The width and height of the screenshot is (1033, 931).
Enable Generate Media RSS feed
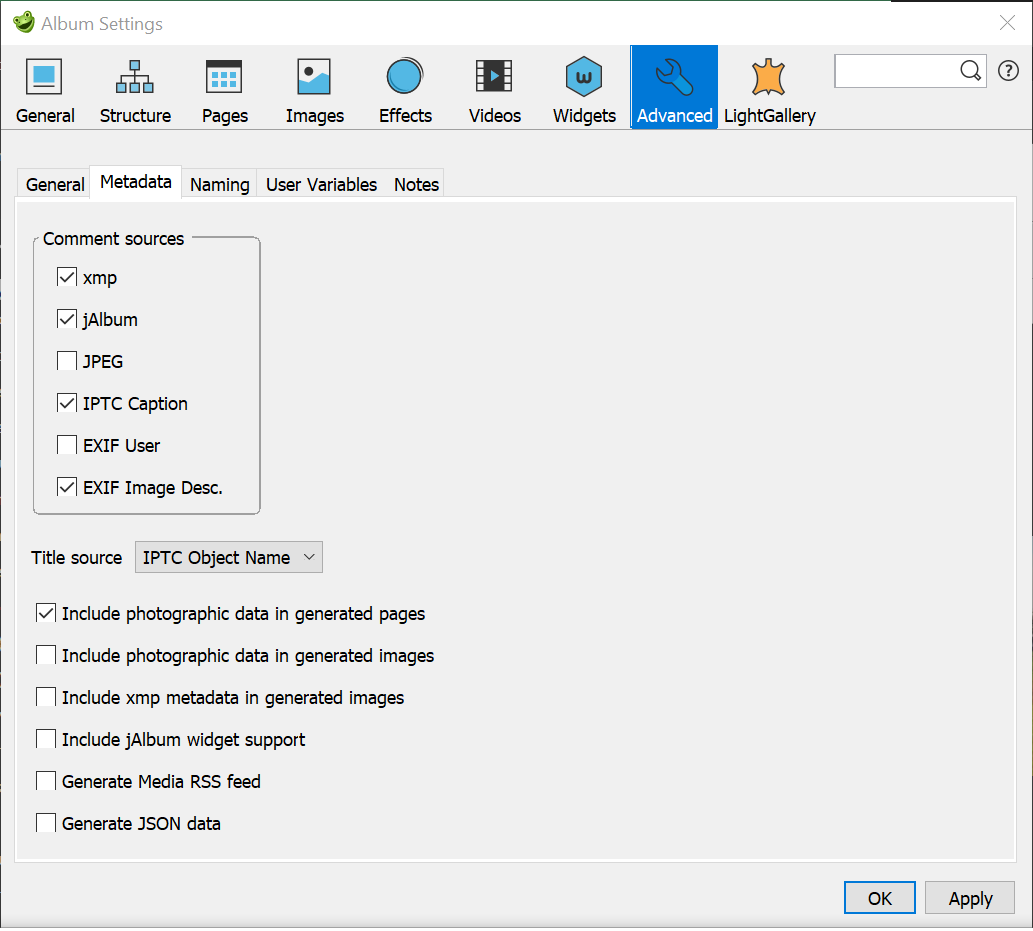(x=45, y=781)
